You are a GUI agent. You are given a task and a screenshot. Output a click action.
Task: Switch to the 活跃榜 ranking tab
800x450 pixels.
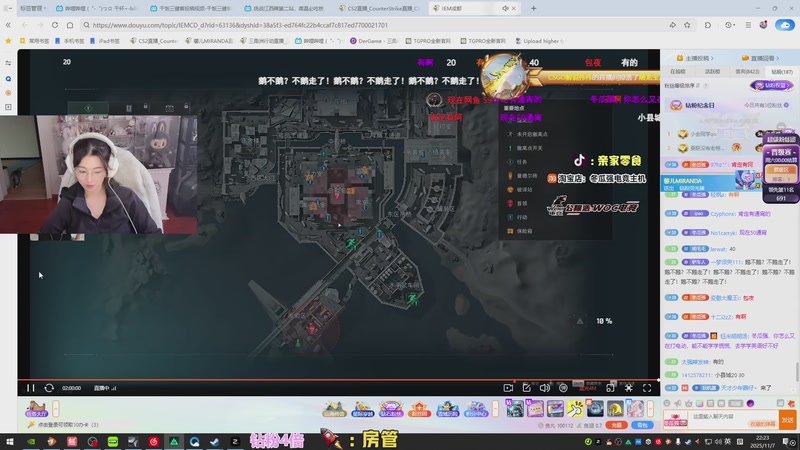tap(712, 72)
